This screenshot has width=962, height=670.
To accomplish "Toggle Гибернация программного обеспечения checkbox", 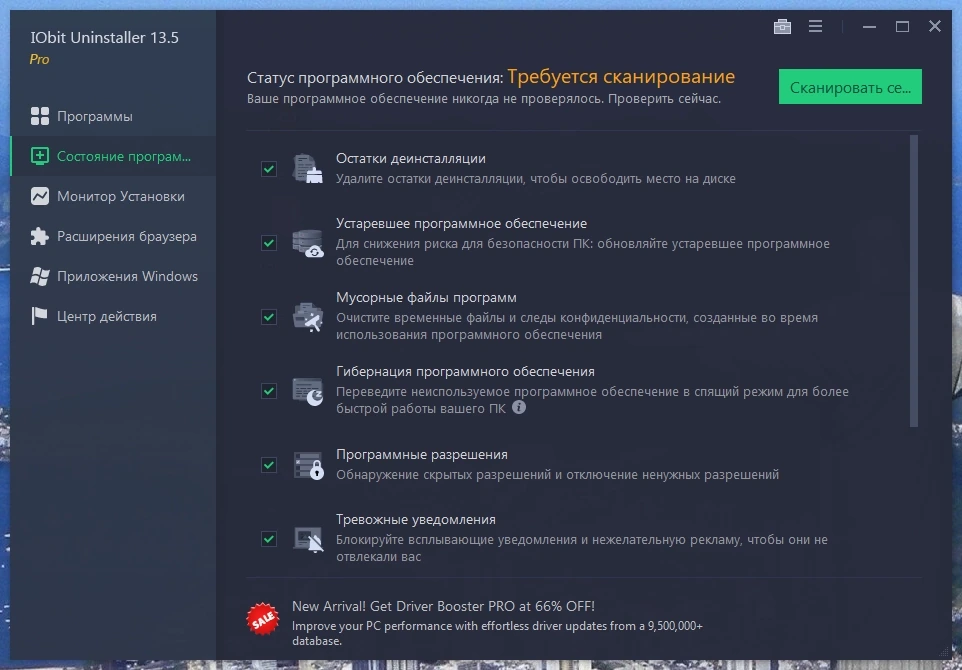I will (269, 391).
